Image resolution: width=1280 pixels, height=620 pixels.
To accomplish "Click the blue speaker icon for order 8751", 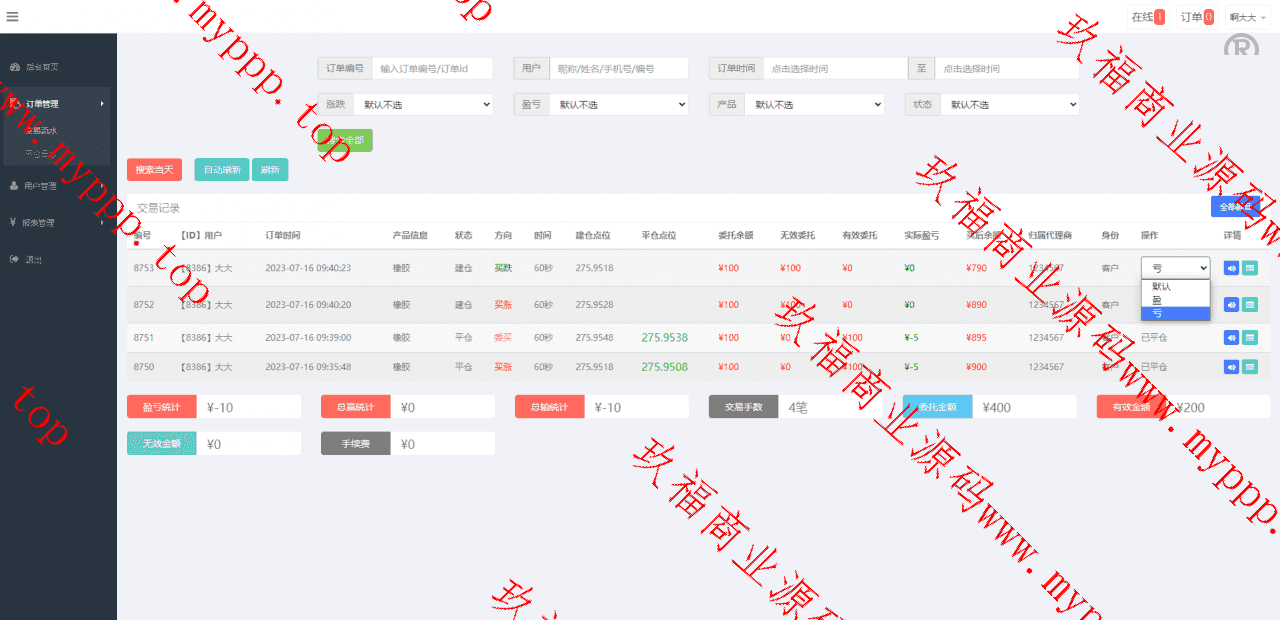I will click(1231, 338).
